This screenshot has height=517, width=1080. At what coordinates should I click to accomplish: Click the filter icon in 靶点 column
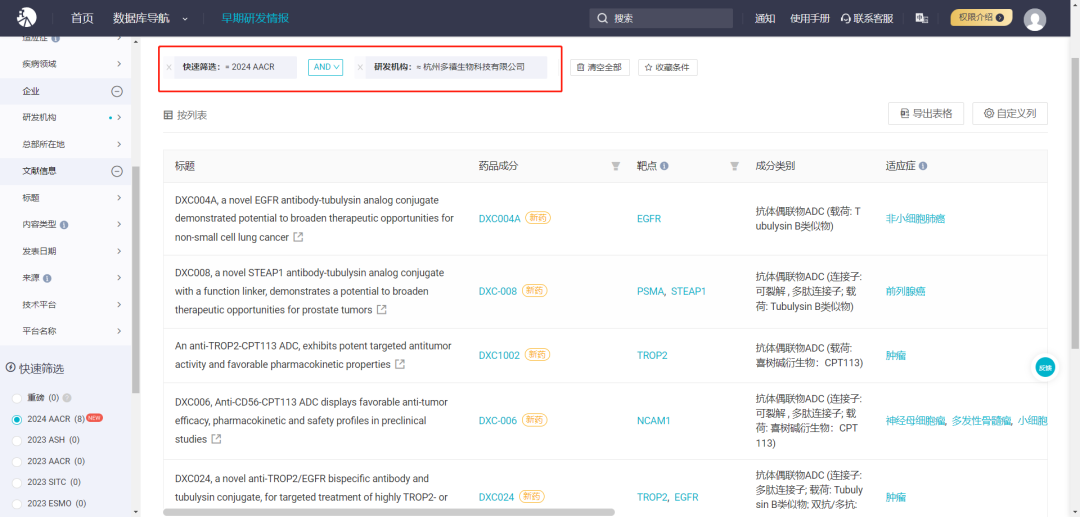tap(734, 166)
